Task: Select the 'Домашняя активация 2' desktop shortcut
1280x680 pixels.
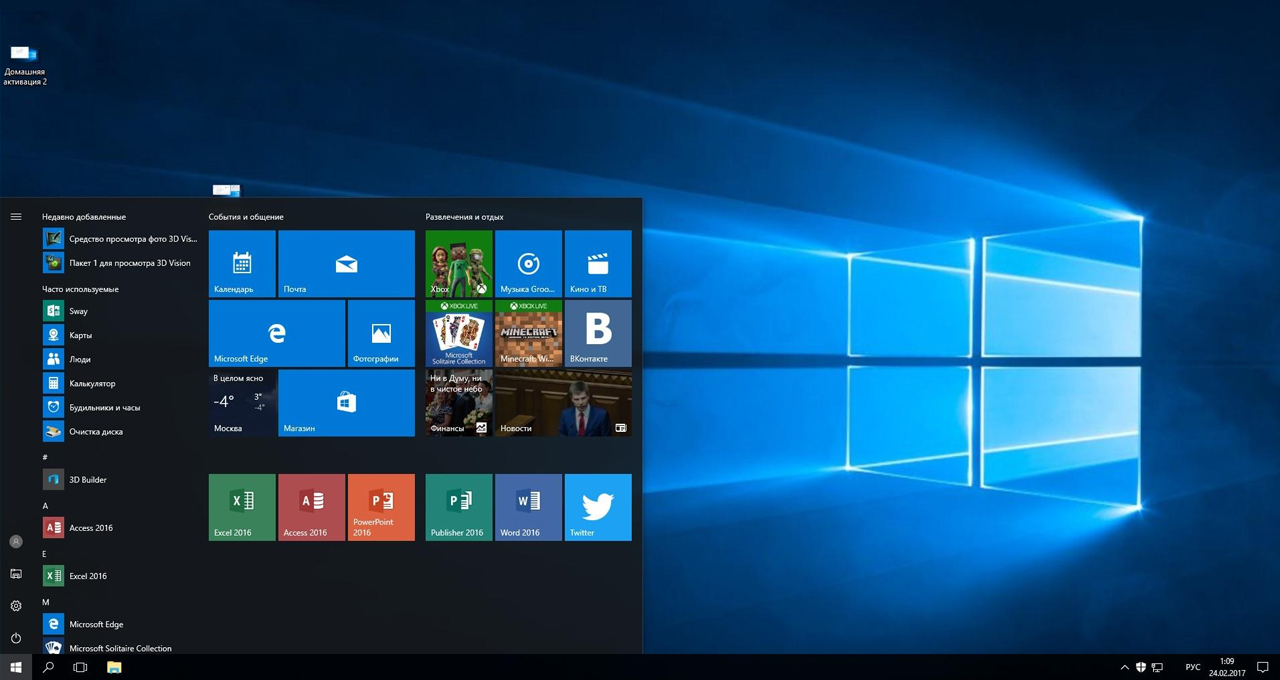Action: [x=24, y=65]
